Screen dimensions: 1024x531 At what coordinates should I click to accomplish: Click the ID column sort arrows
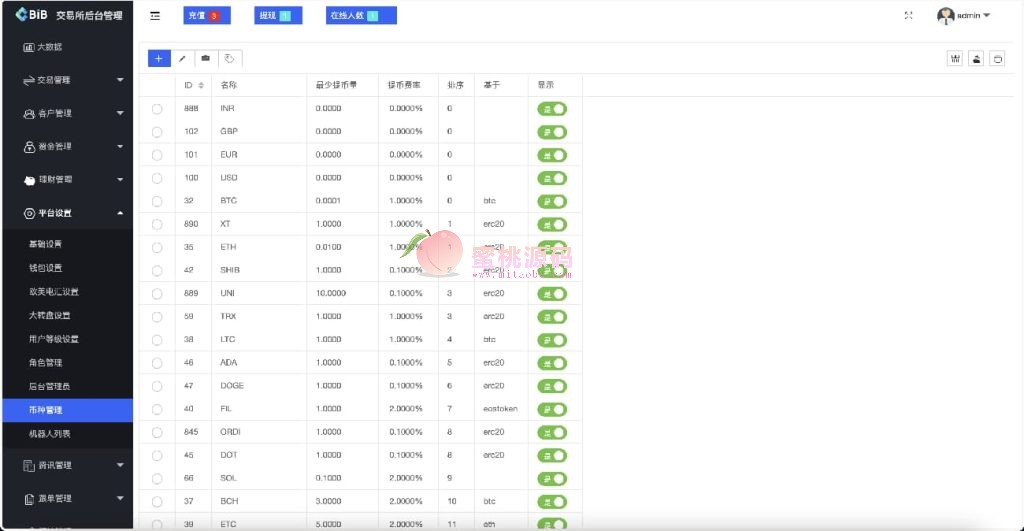coord(201,85)
